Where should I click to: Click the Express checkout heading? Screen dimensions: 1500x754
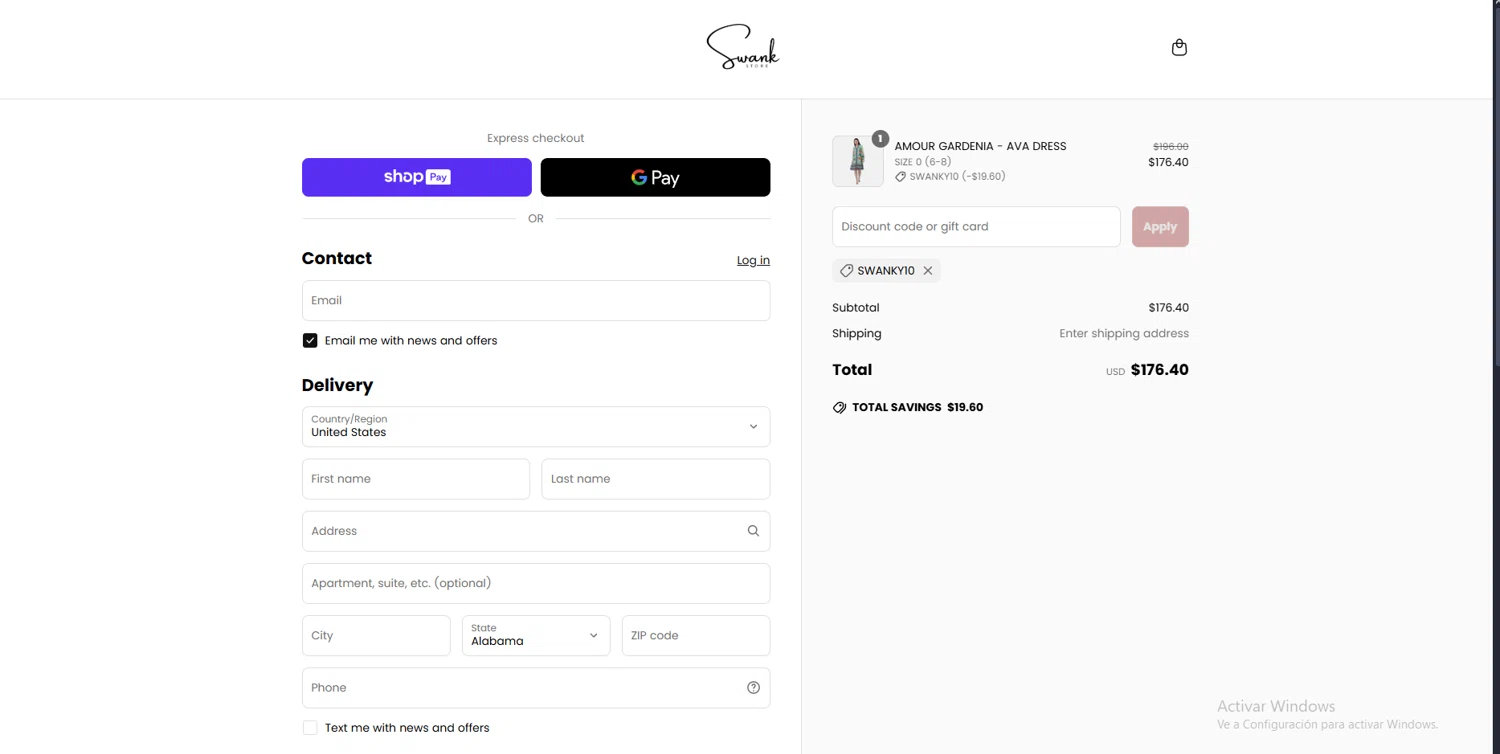tap(536, 138)
